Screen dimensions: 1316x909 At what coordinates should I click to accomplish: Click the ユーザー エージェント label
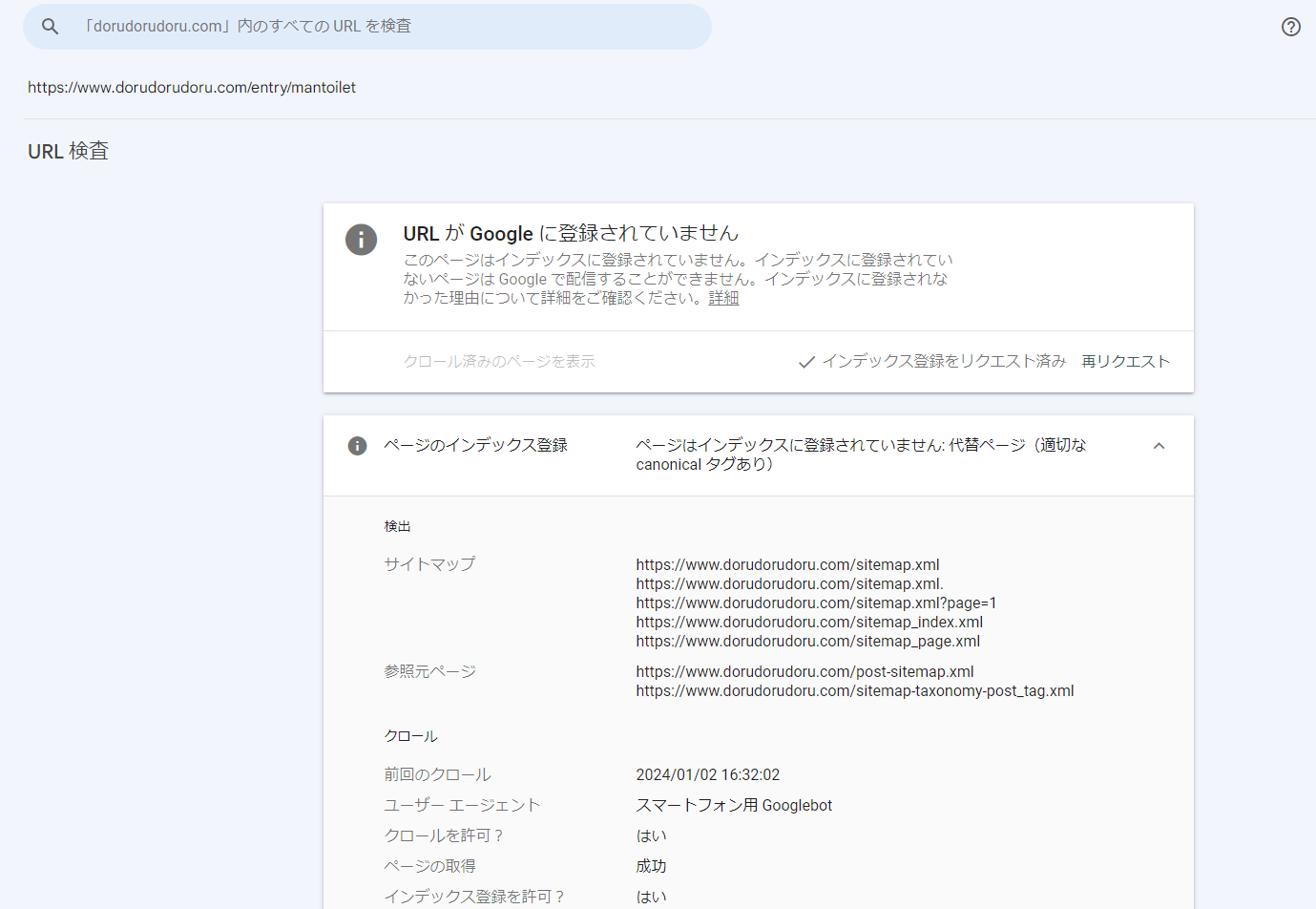pos(462,805)
